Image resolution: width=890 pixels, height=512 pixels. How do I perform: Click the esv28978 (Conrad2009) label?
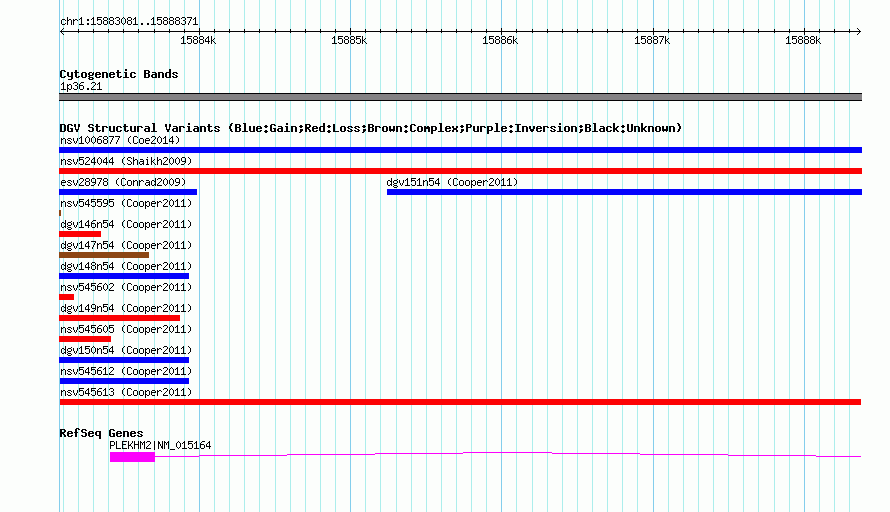(123, 182)
